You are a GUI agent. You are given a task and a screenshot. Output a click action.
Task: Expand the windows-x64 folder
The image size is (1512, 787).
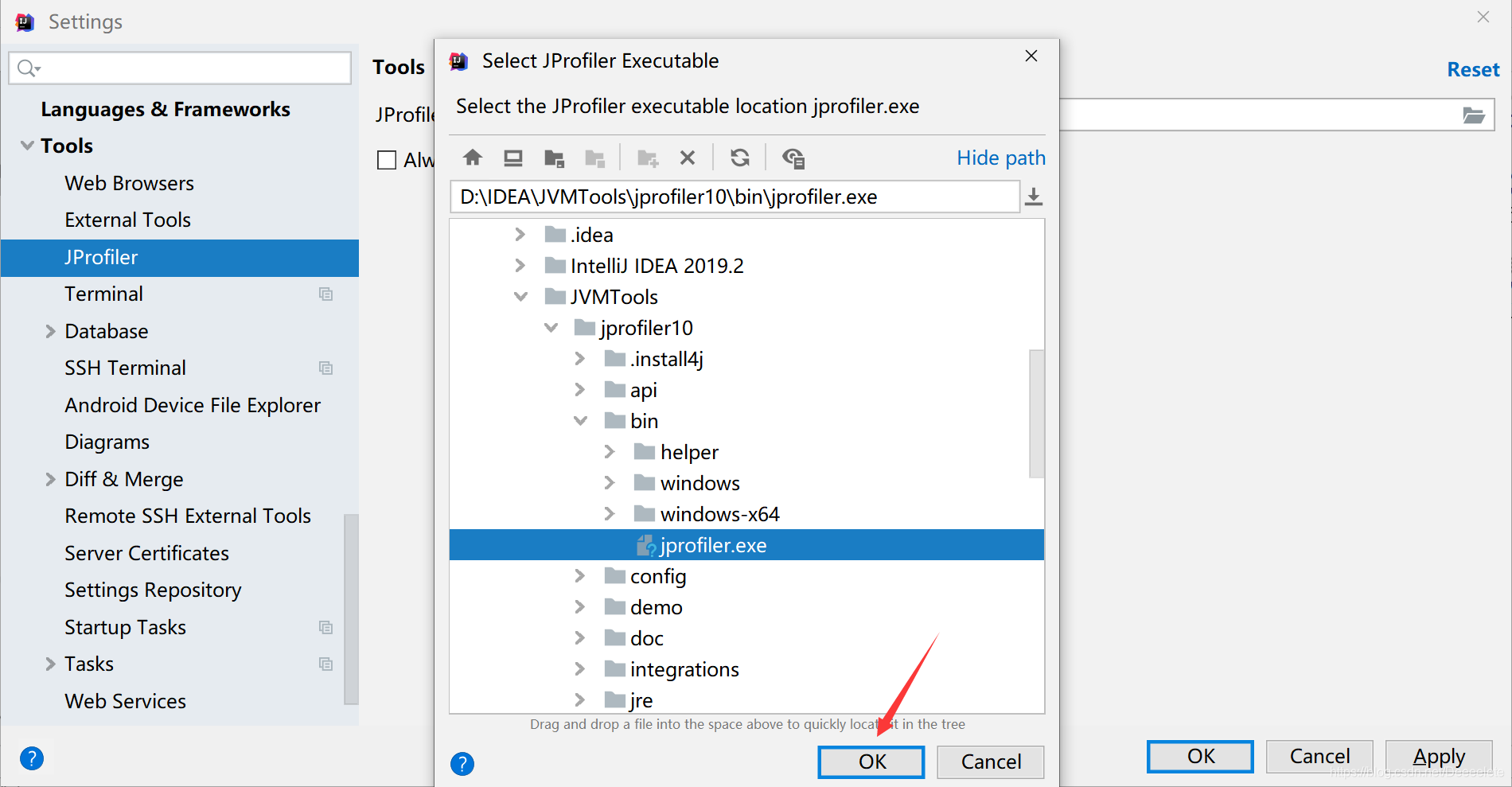click(x=610, y=513)
